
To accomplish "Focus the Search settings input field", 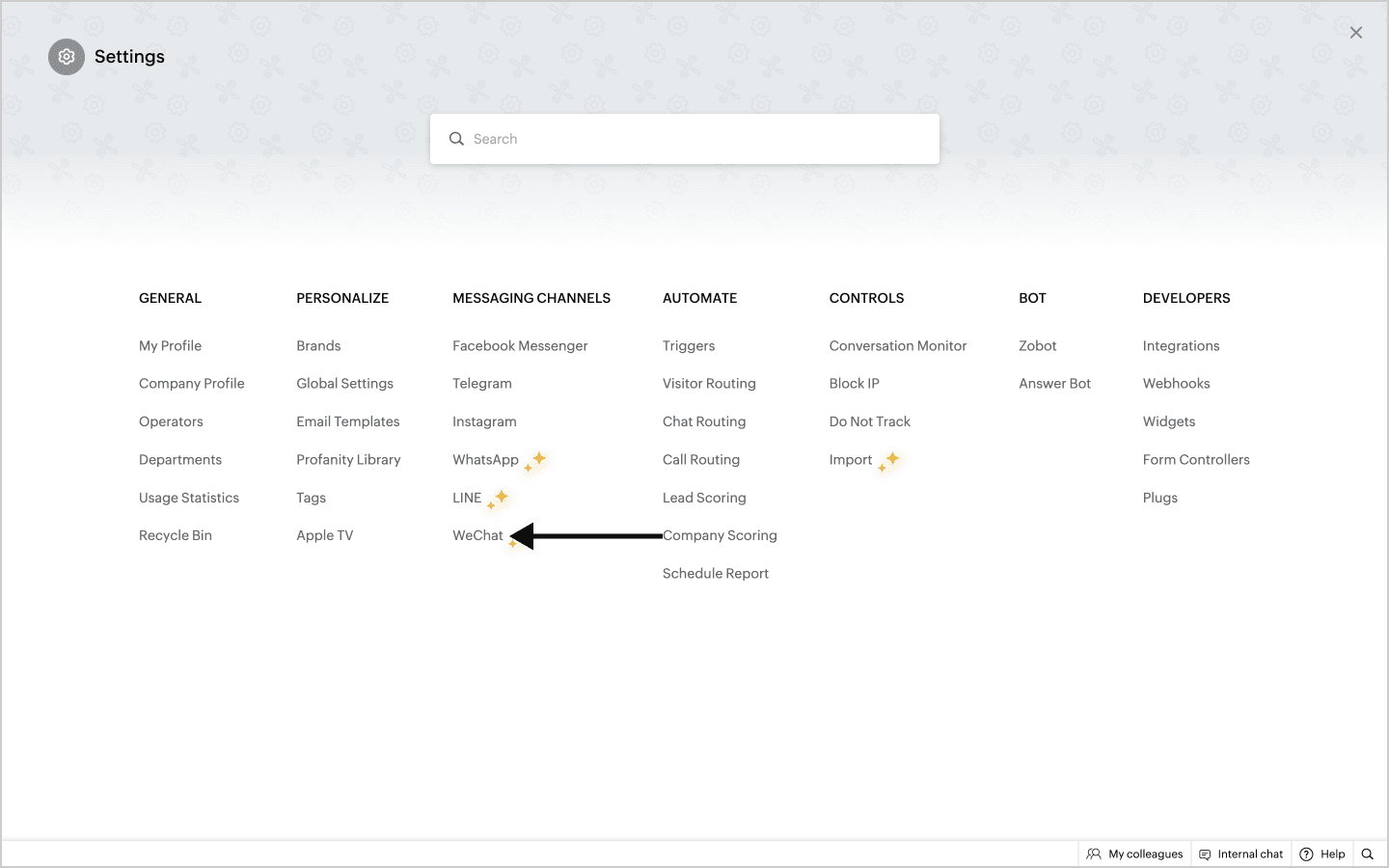I will click(685, 139).
